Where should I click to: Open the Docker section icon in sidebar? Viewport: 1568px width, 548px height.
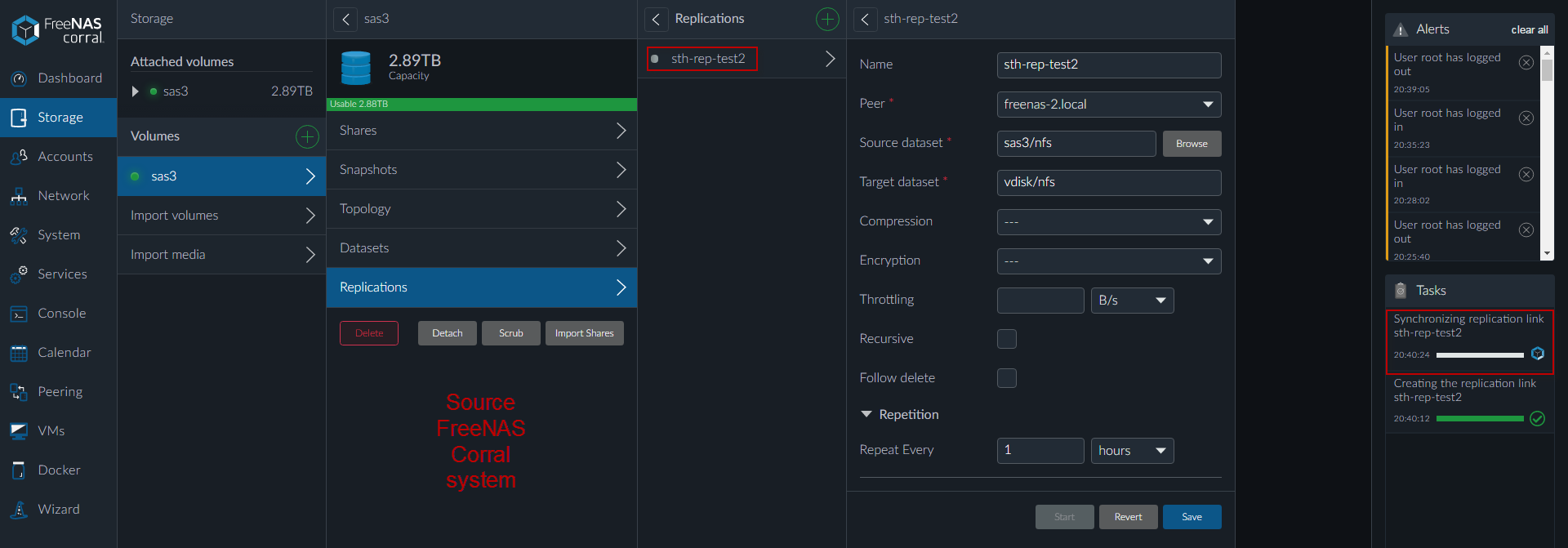(19, 470)
